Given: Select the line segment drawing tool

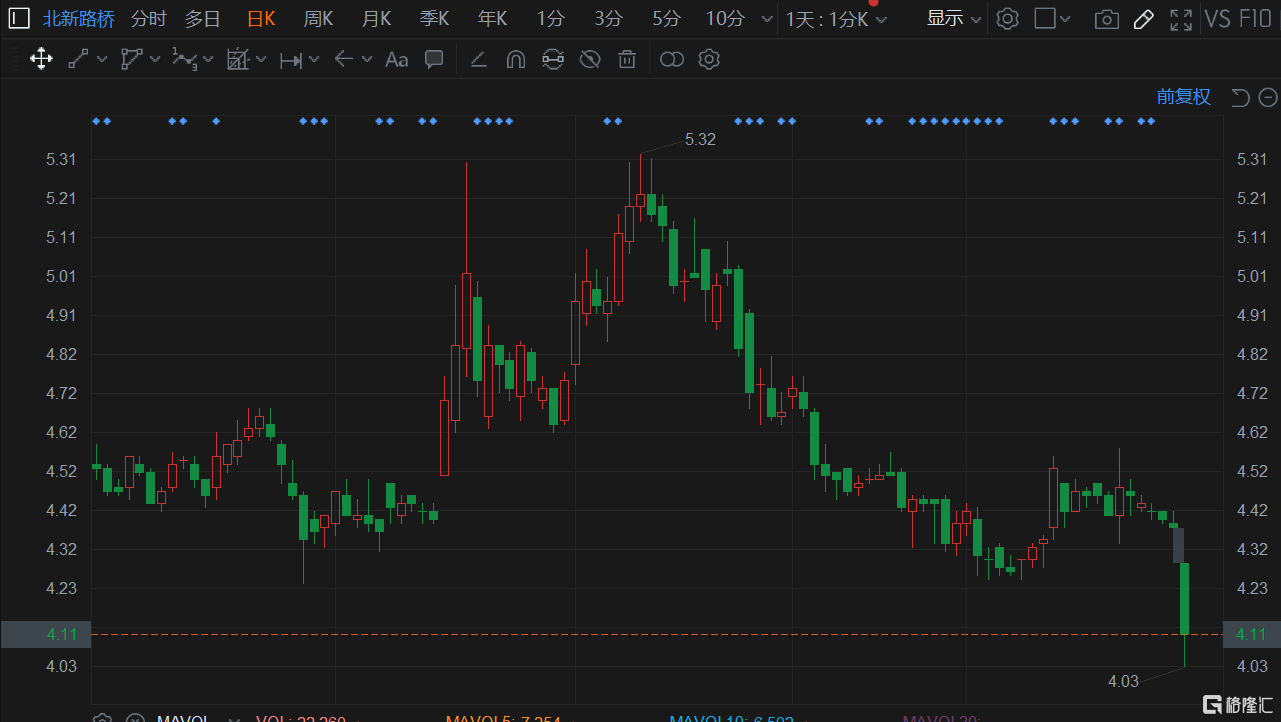Looking at the screenshot, I should [x=78, y=59].
